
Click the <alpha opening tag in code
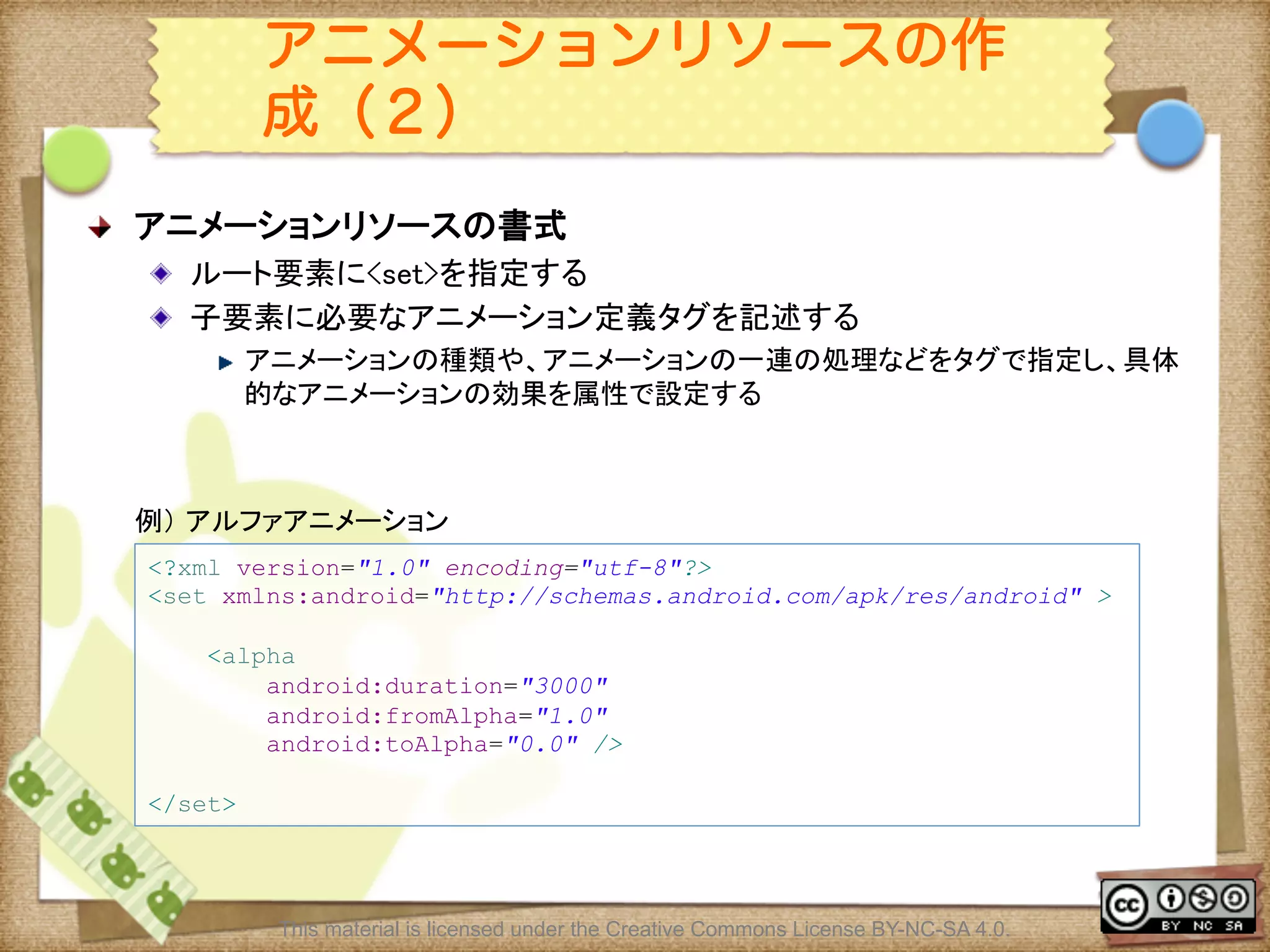(251, 656)
